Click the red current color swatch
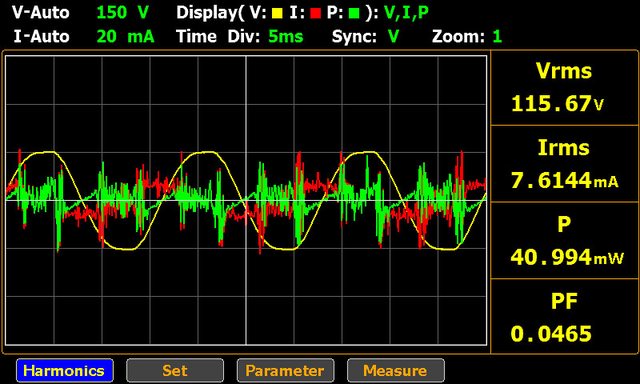The image size is (640, 384). [315, 14]
